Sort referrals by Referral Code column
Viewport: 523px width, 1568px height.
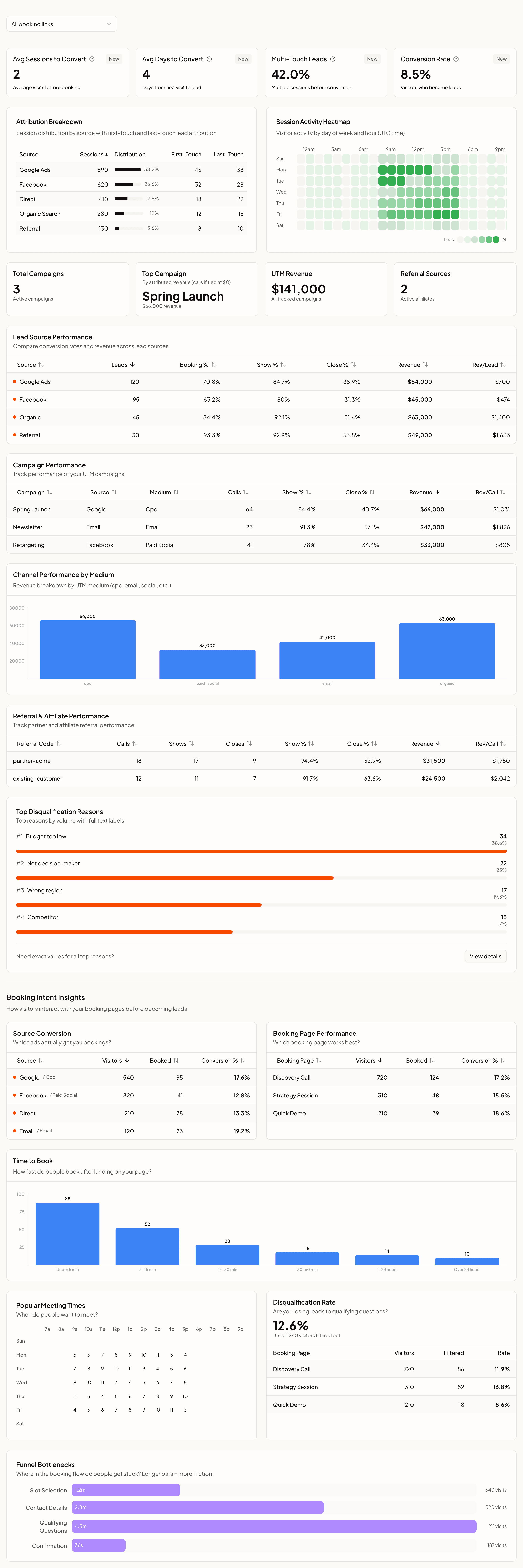point(39,744)
